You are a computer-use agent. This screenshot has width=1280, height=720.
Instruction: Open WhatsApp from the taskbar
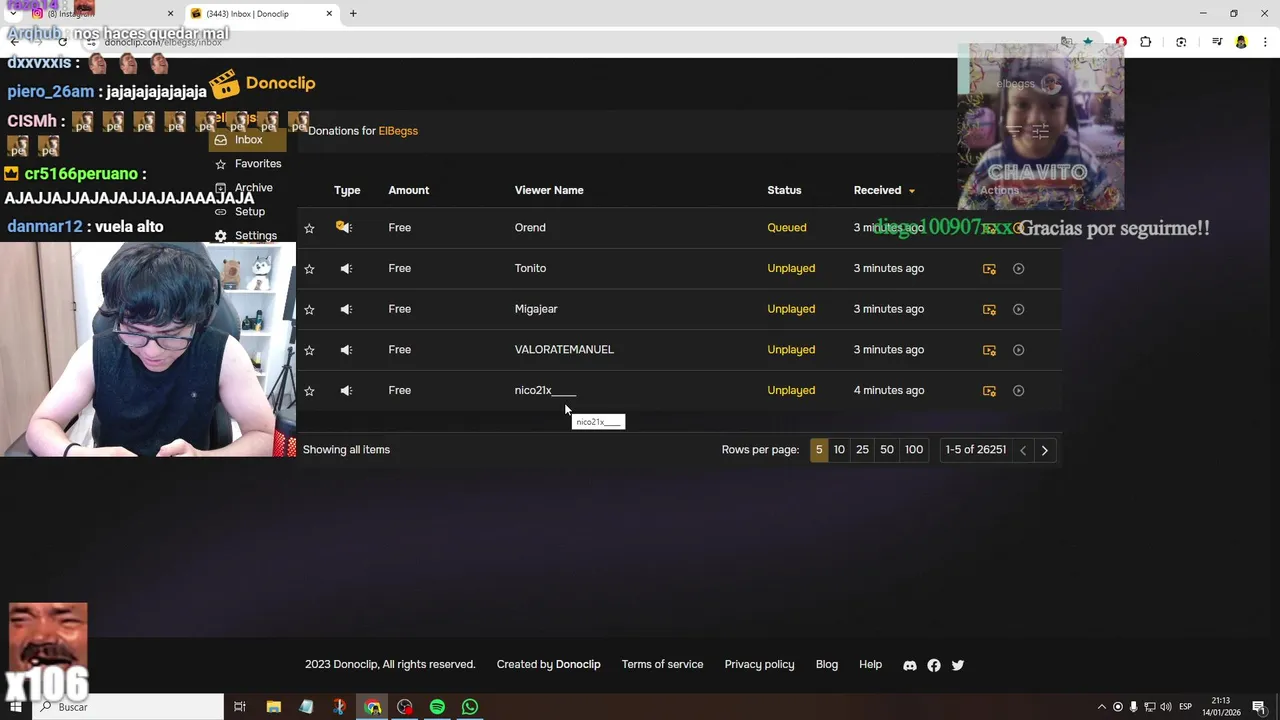point(470,707)
